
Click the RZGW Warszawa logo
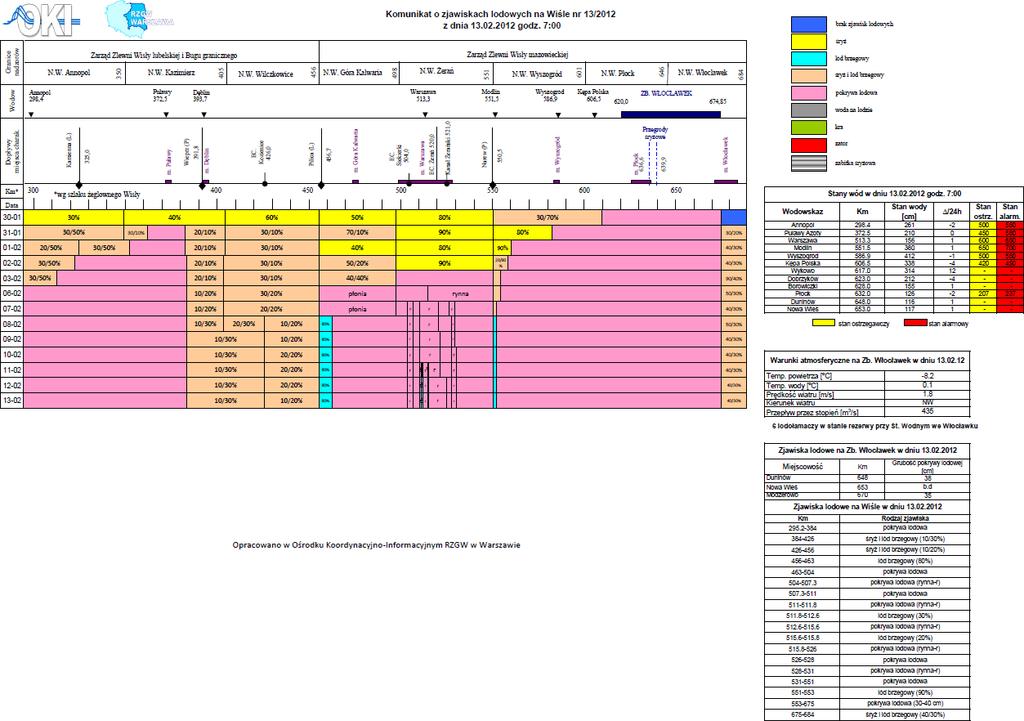click(x=139, y=19)
